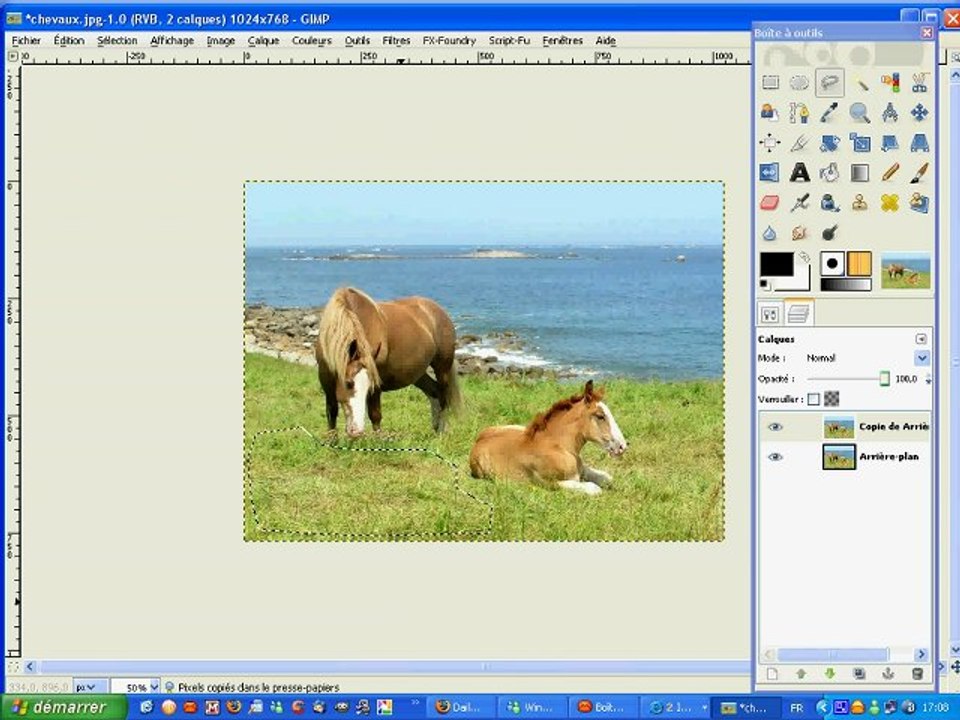The width and height of the screenshot is (960, 720).
Task: Open the démarrer Start button
Action: pos(63,707)
